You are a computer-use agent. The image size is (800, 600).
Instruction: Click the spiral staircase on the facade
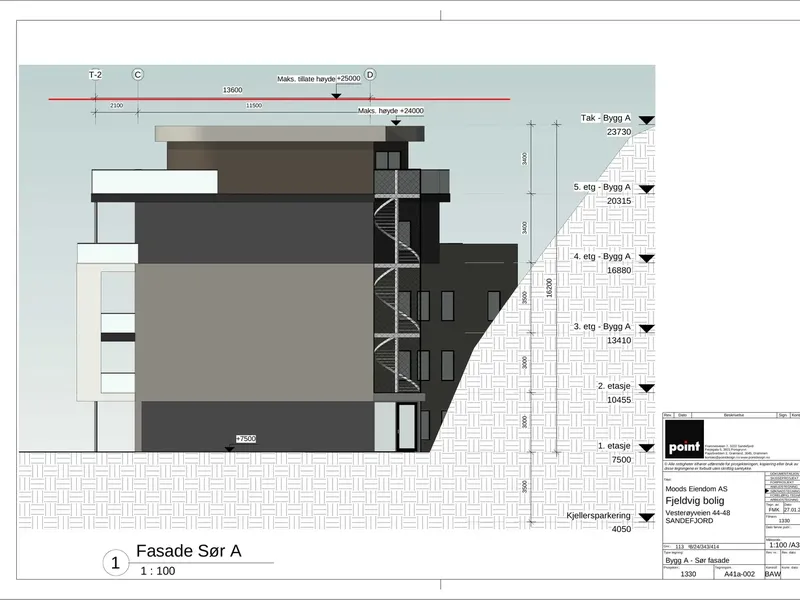(x=397, y=286)
